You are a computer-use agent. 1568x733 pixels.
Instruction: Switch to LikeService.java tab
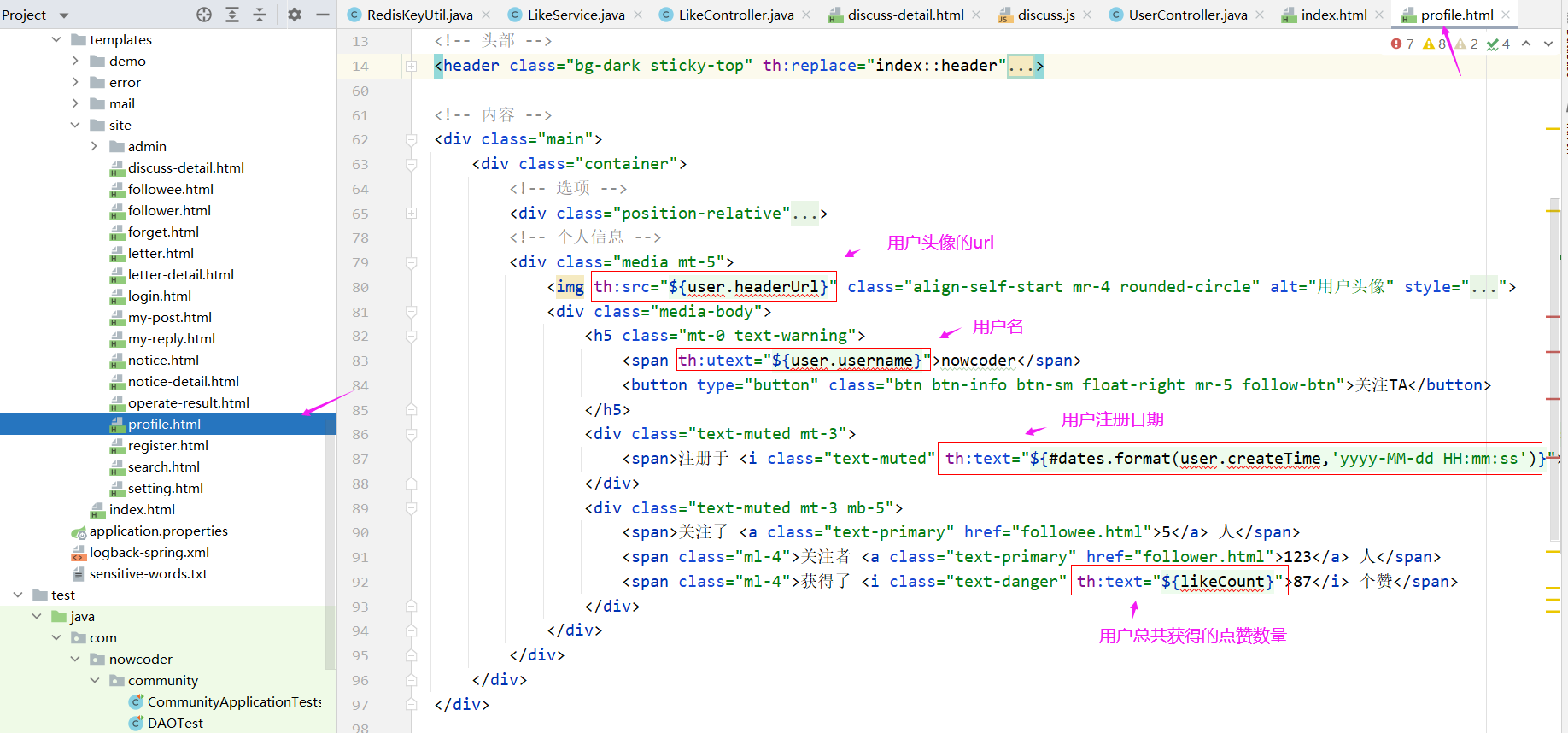coord(576,15)
